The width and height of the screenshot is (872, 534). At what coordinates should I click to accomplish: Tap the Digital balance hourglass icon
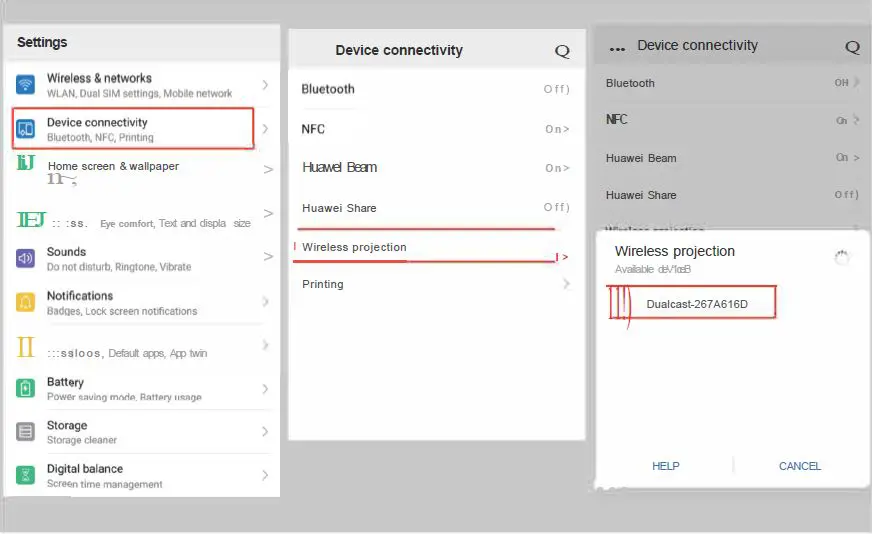(26, 475)
